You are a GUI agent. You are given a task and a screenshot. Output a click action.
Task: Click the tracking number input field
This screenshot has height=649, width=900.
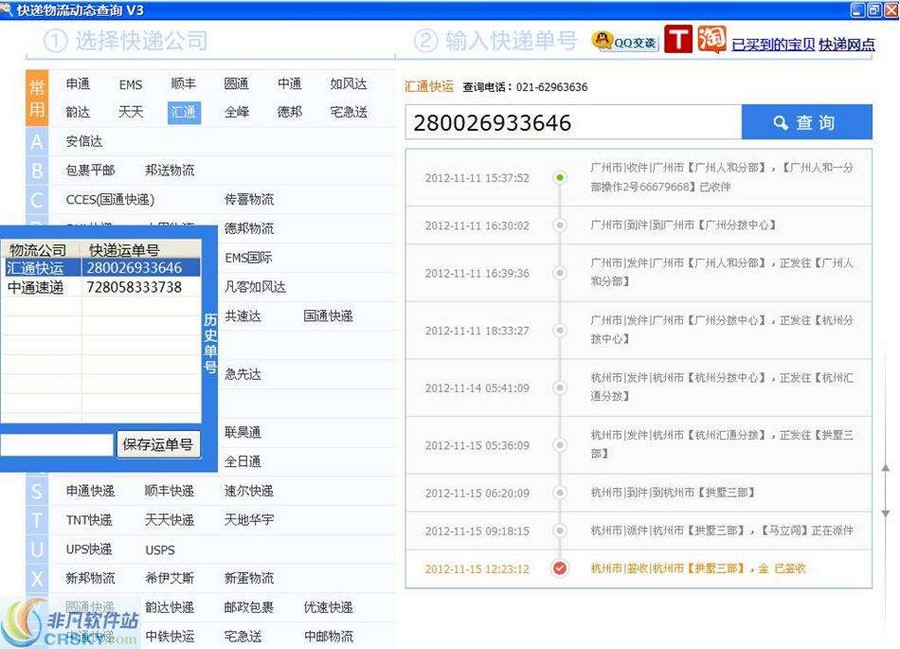pos(573,122)
